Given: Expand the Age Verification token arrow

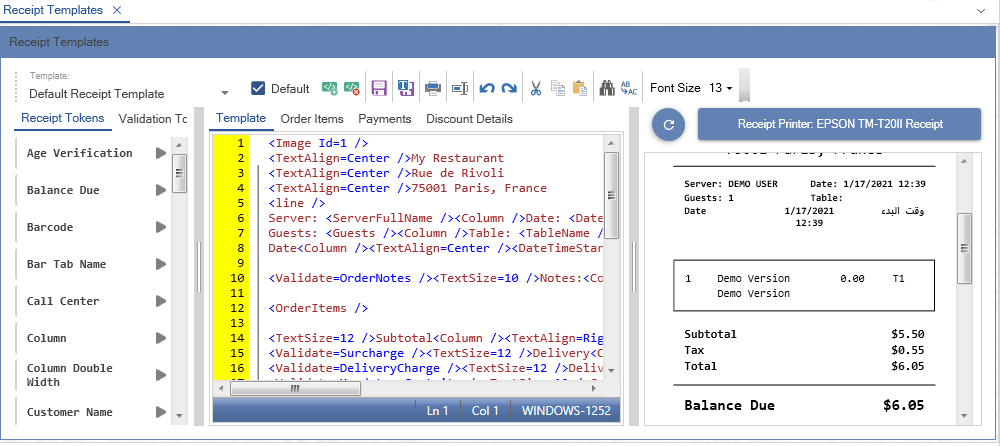Looking at the screenshot, I should [x=160, y=154].
